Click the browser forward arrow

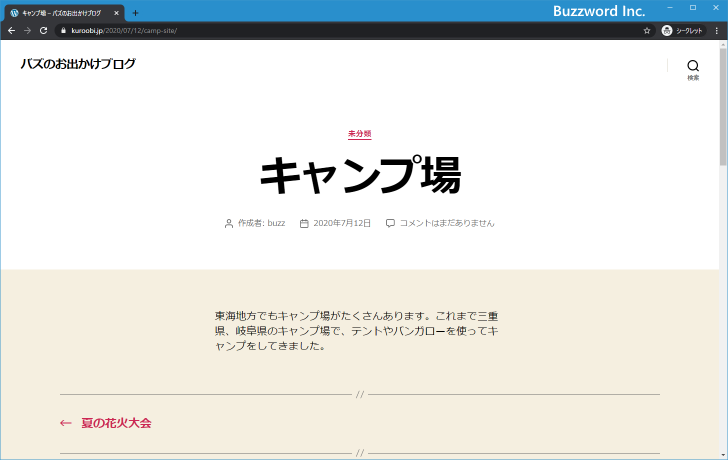point(27,31)
